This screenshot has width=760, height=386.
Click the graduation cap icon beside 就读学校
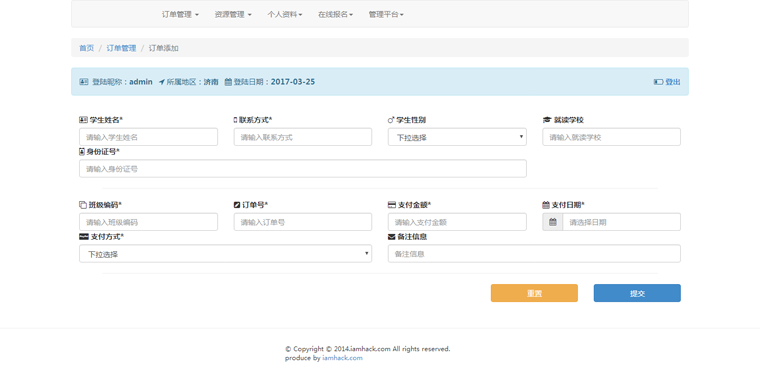pos(547,120)
